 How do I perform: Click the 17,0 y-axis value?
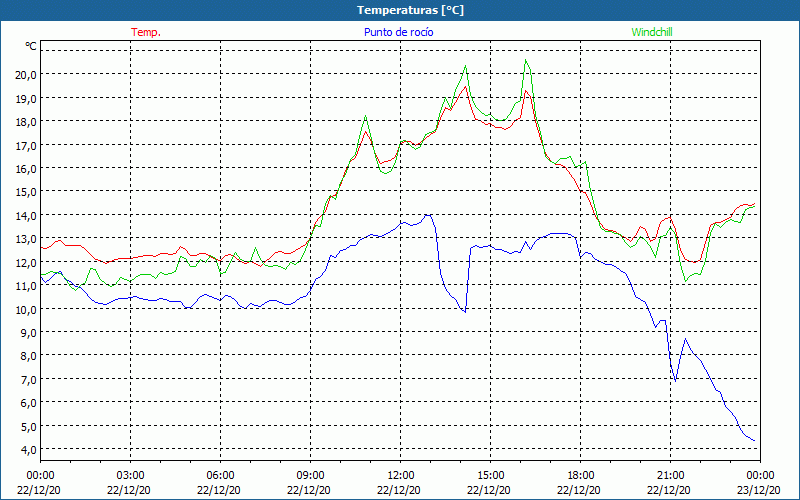click(27, 145)
